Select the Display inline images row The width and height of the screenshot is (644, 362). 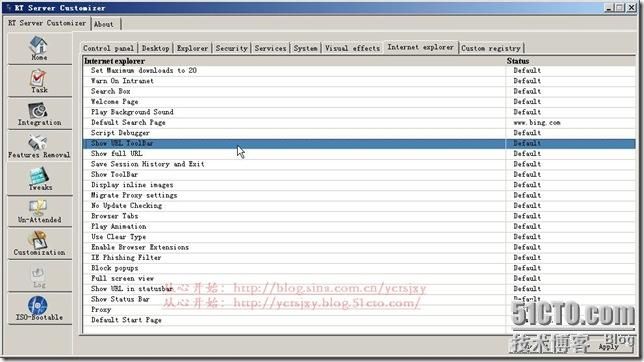click(x=359, y=185)
